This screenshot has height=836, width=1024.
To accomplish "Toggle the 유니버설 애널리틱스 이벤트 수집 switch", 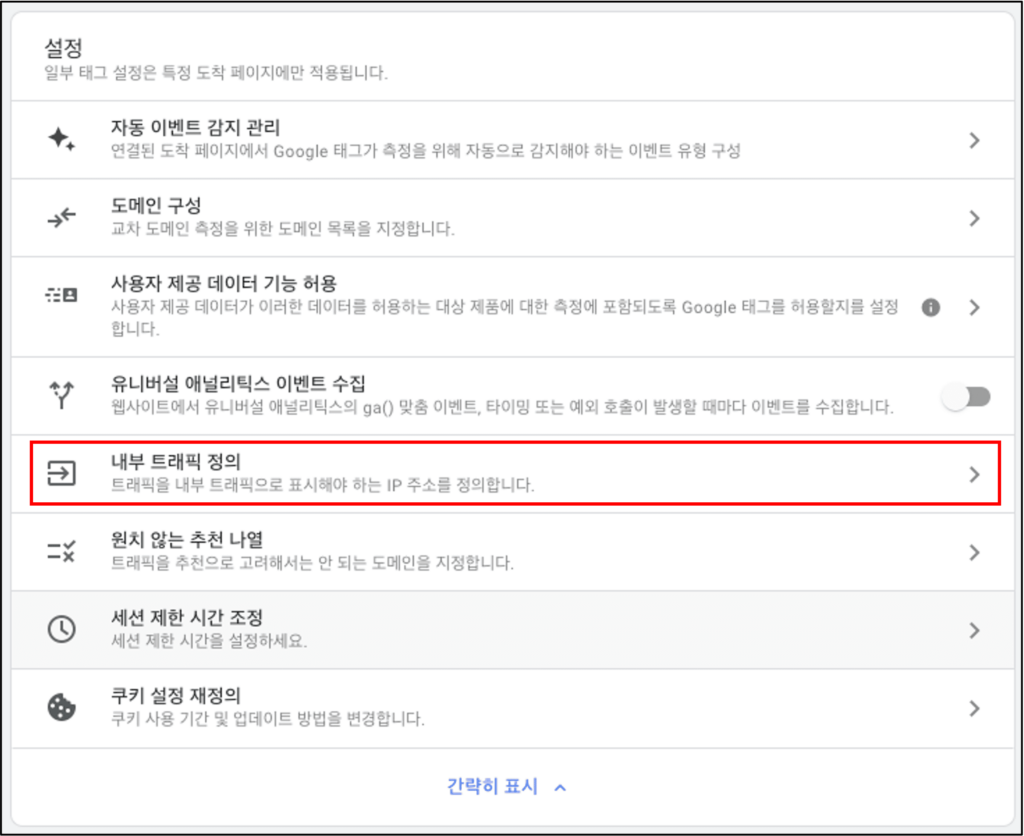I will 966,396.
